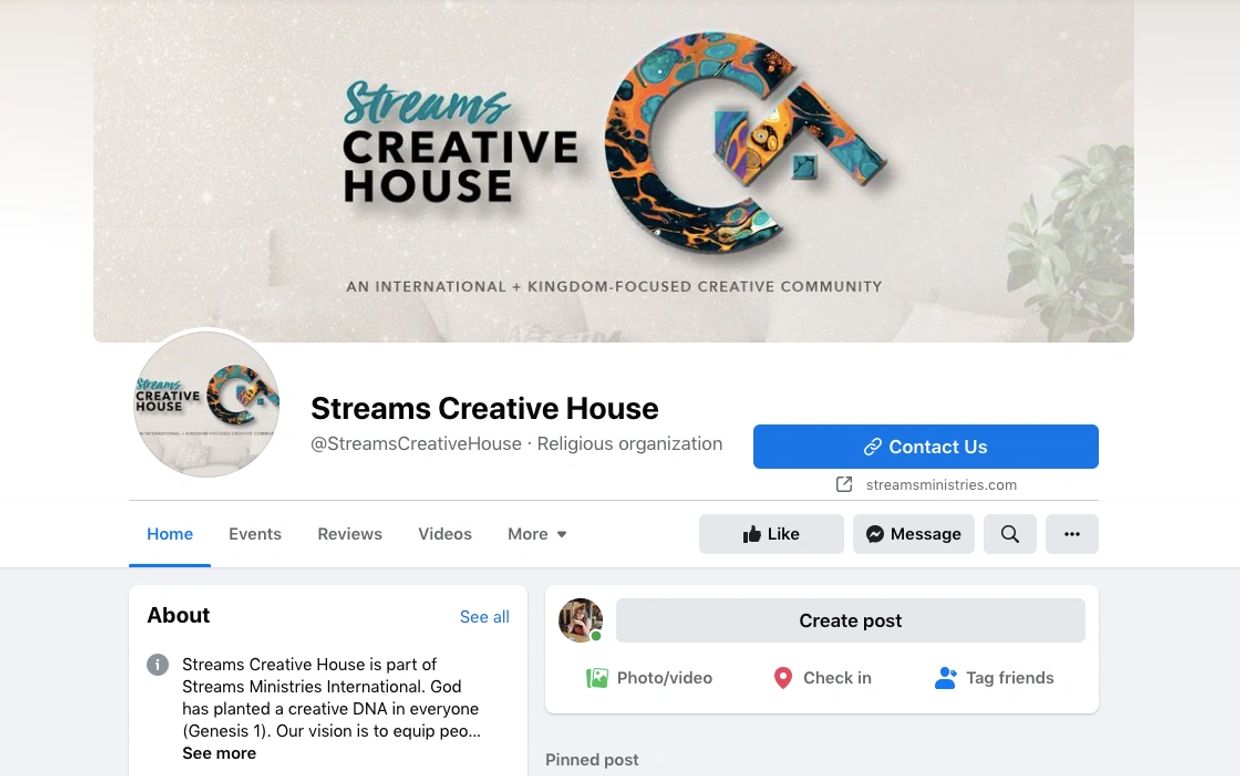Click the blue Contact Us button
This screenshot has width=1240, height=776.
point(926,447)
